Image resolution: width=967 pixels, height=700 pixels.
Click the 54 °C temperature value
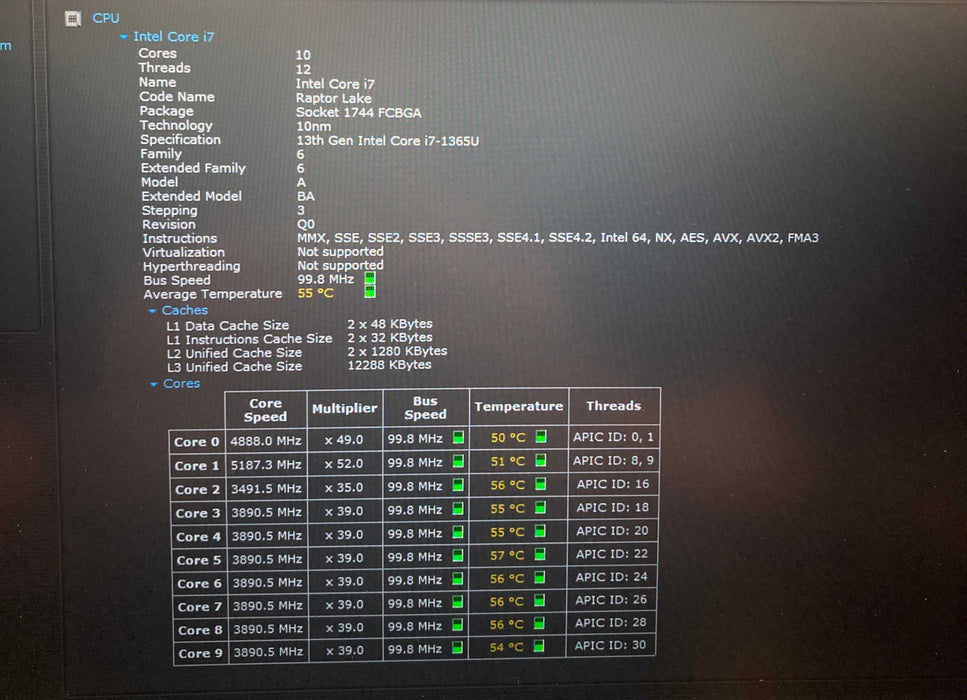pyautogui.click(x=506, y=648)
